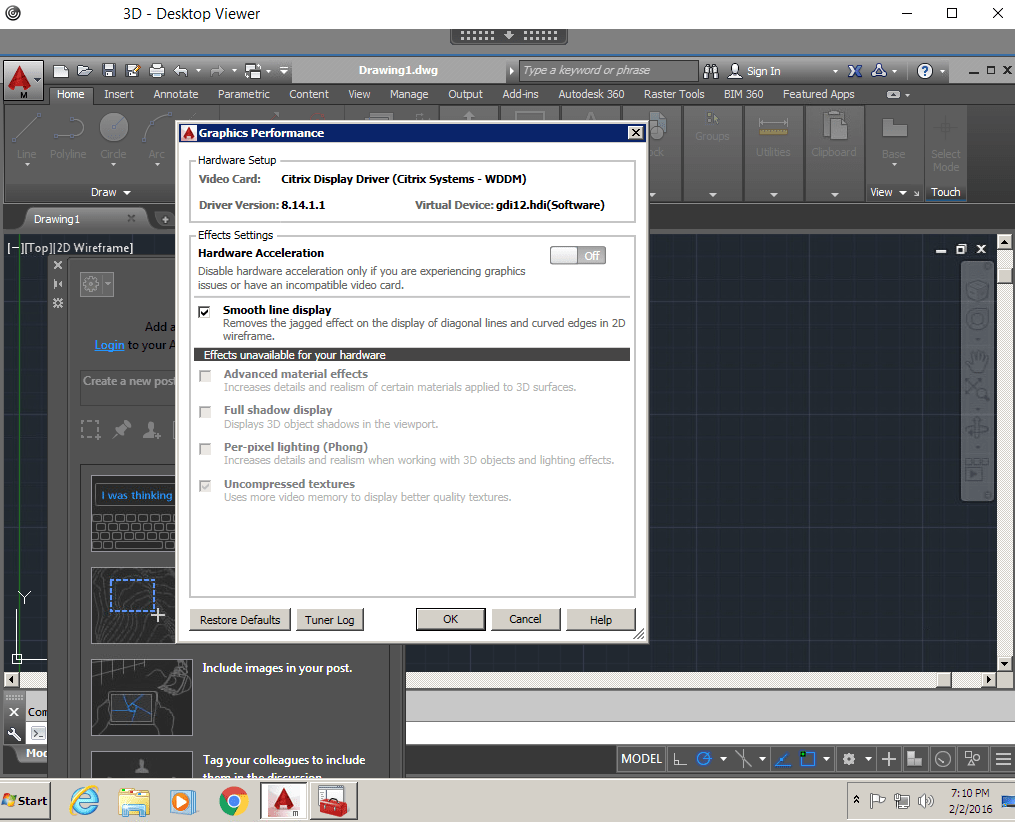
Task: Click the Plot printer icon
Action: (x=157, y=71)
